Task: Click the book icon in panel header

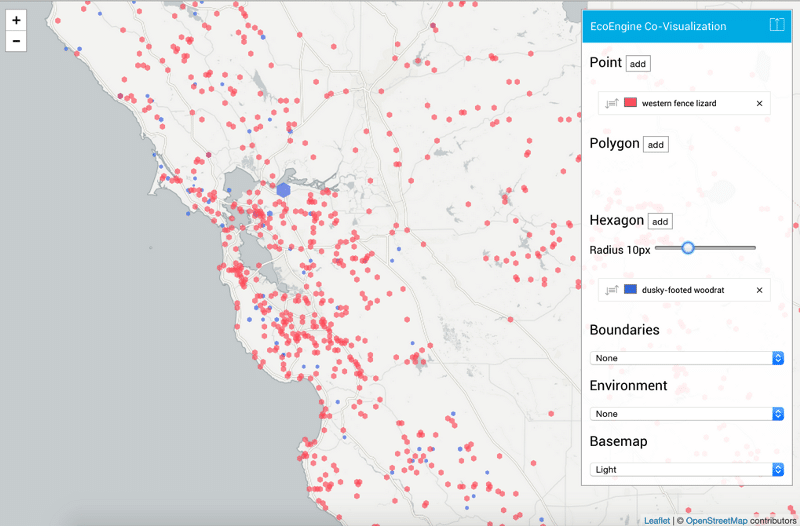Action: [x=777, y=25]
